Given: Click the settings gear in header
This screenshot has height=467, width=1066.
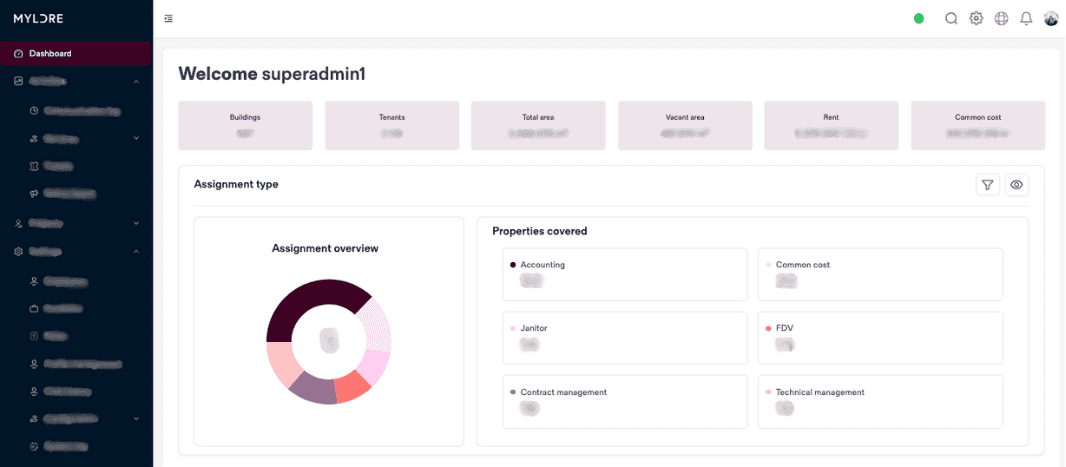Looking at the screenshot, I should coord(977,18).
